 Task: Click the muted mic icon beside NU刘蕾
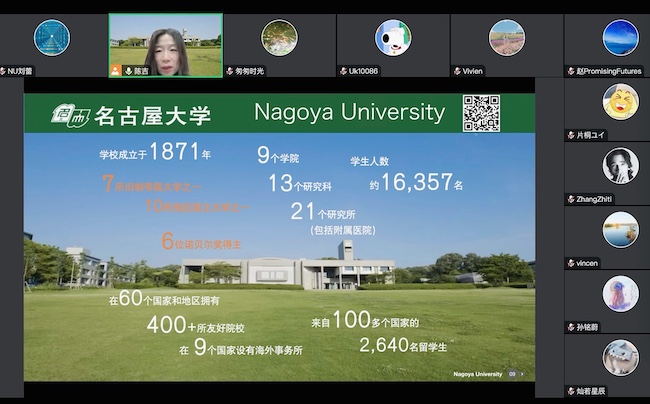(x=3, y=71)
